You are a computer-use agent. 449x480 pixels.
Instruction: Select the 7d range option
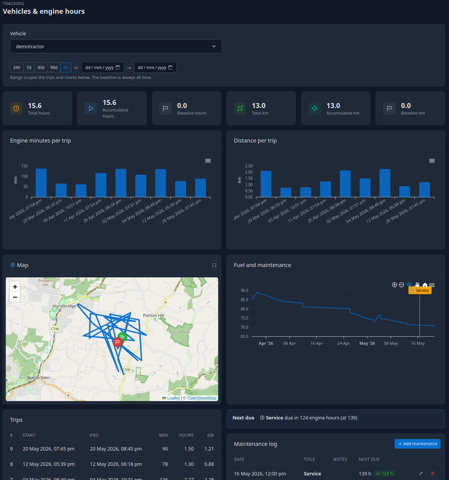point(29,67)
